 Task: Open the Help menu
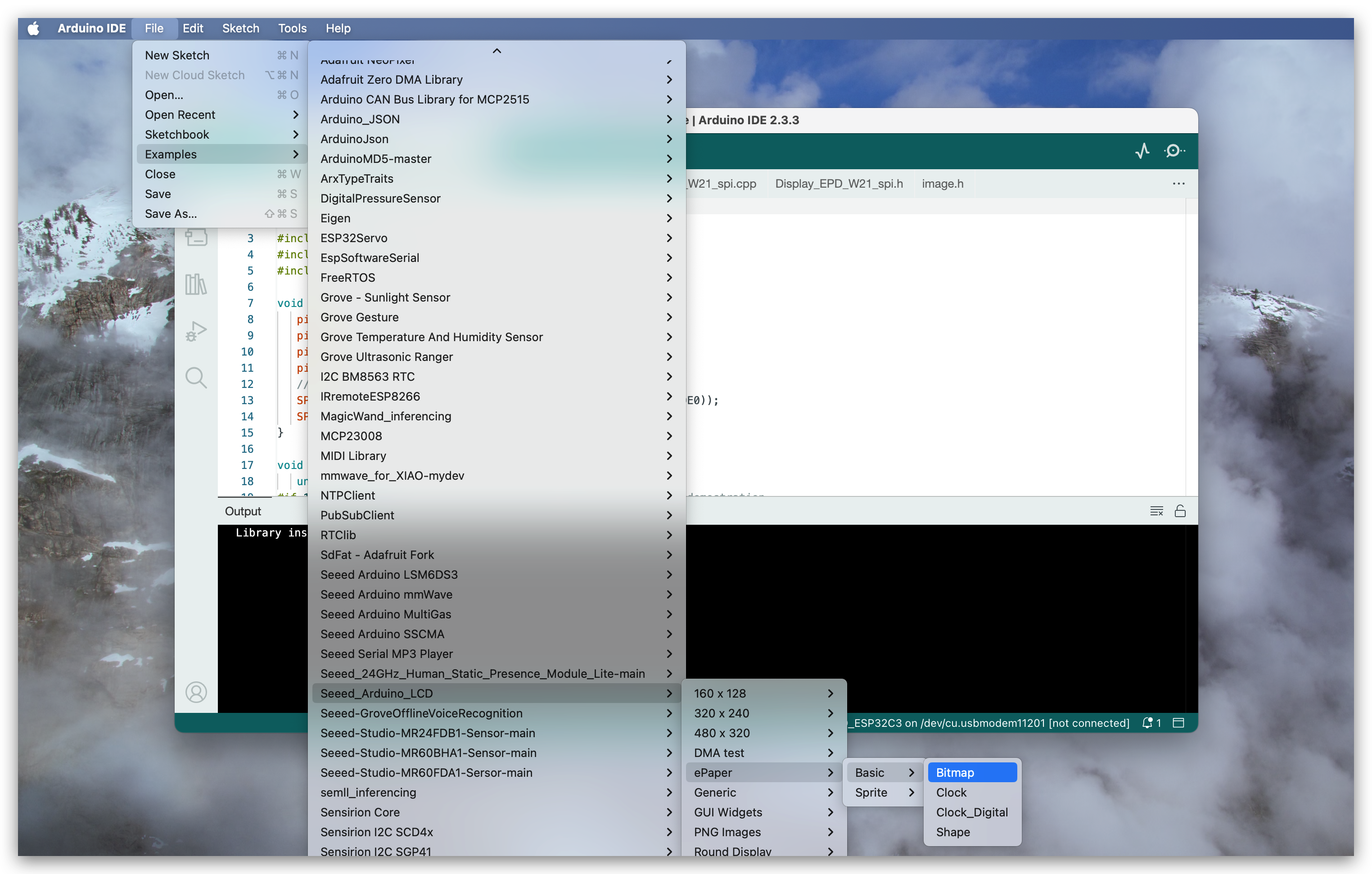coord(338,28)
